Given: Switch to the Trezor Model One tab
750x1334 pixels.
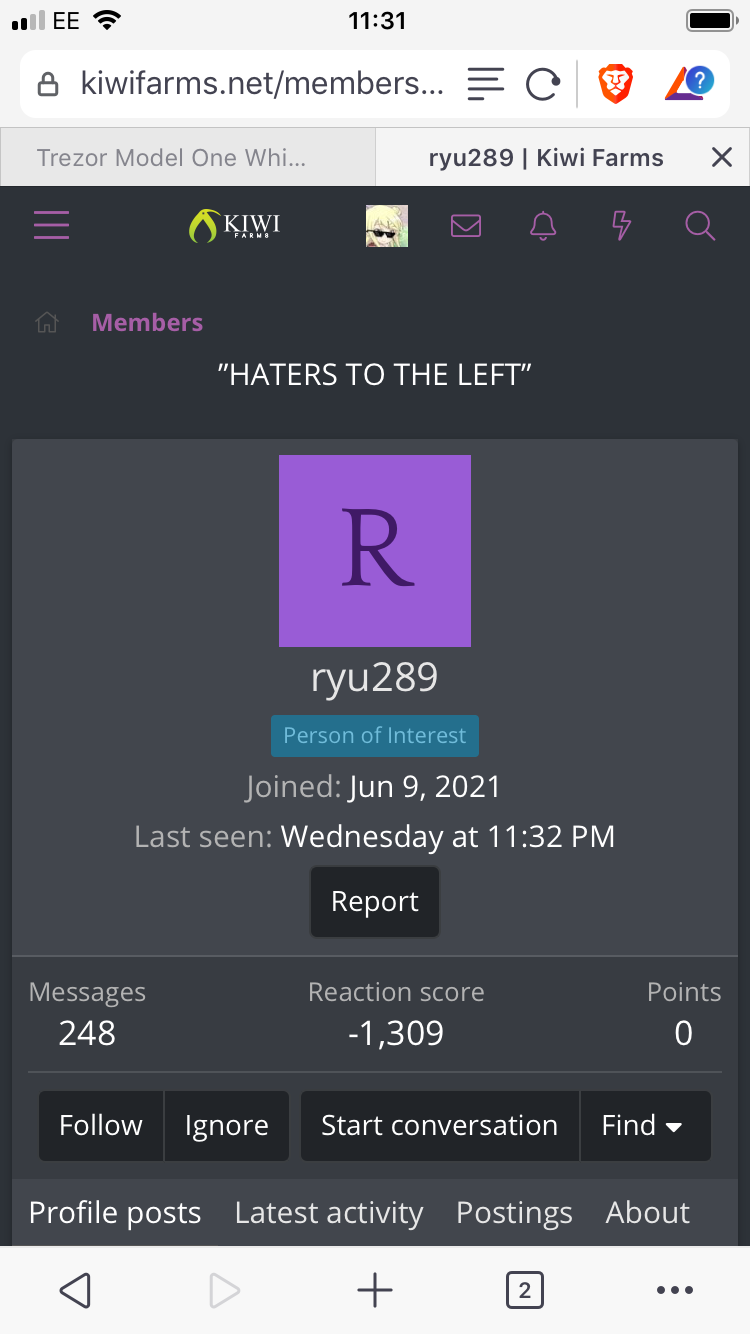Looking at the screenshot, I should tap(187, 157).
